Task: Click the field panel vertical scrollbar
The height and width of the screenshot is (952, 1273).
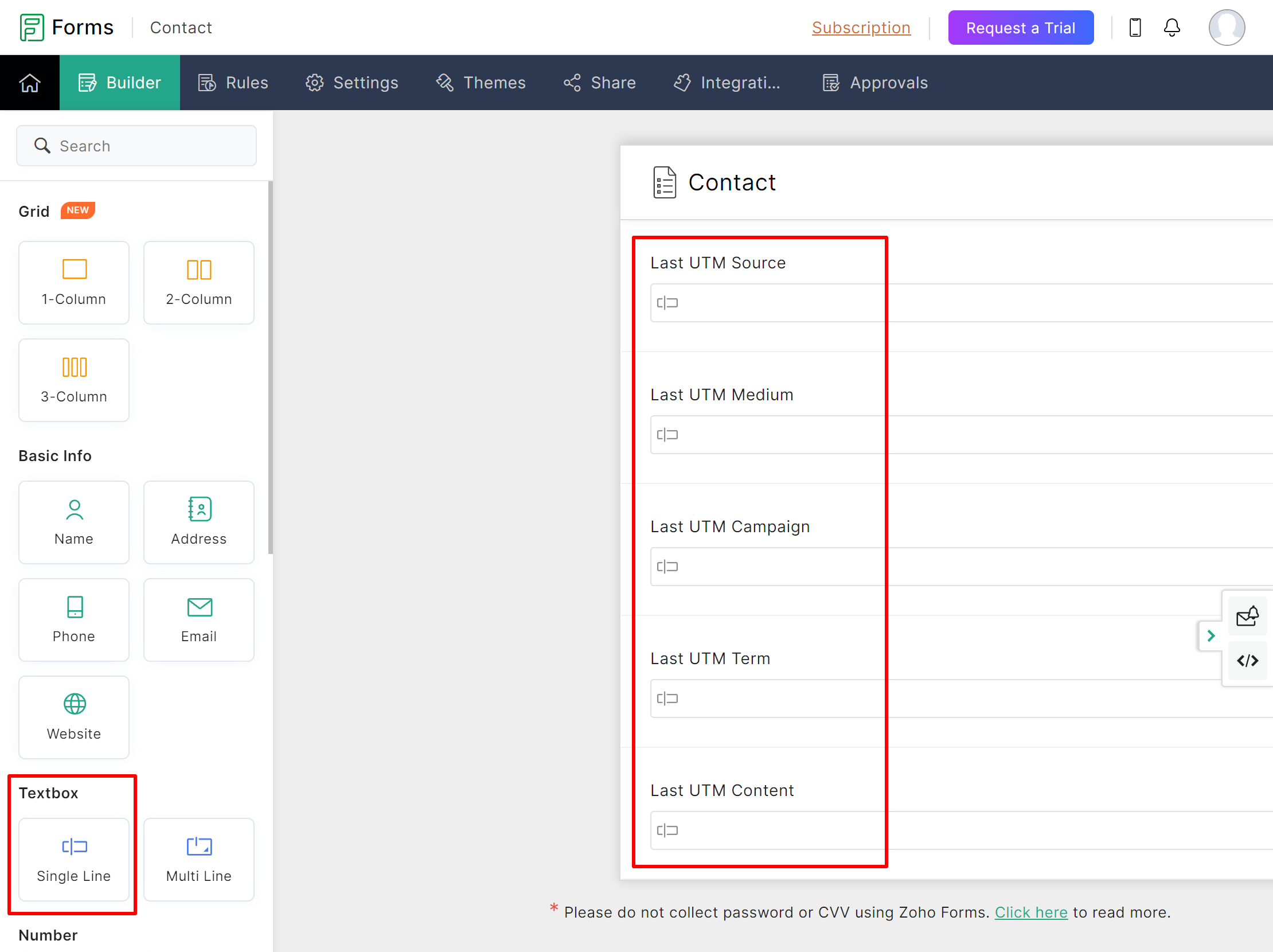Action: 271,368
